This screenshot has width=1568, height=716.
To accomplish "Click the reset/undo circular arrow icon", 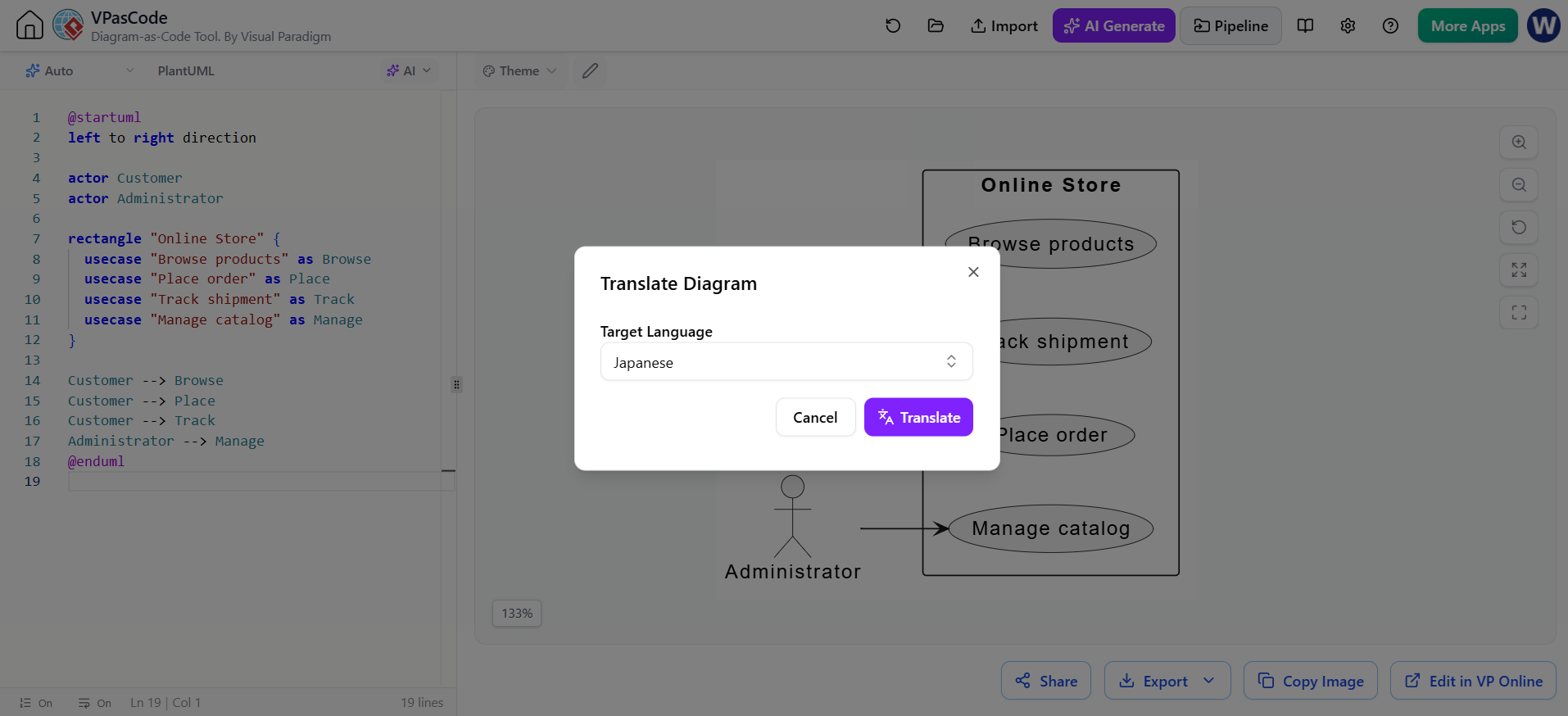I will pos(893,25).
